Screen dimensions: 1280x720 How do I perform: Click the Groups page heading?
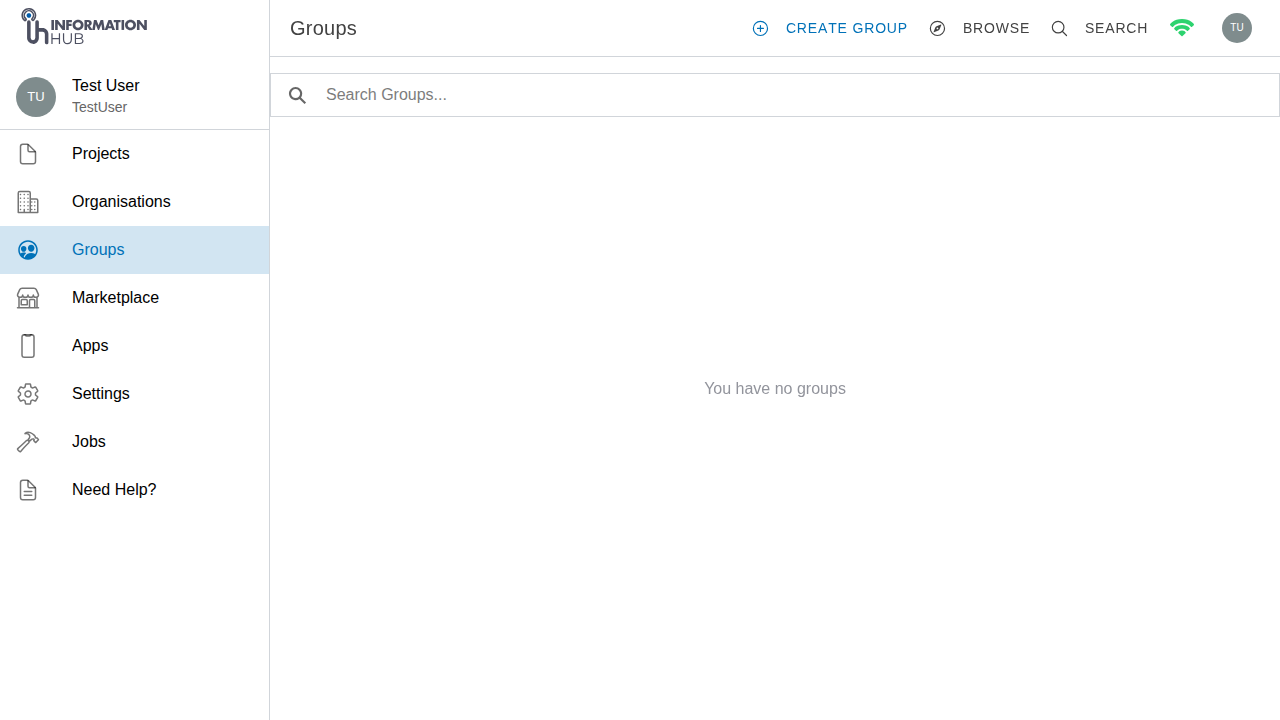click(323, 28)
